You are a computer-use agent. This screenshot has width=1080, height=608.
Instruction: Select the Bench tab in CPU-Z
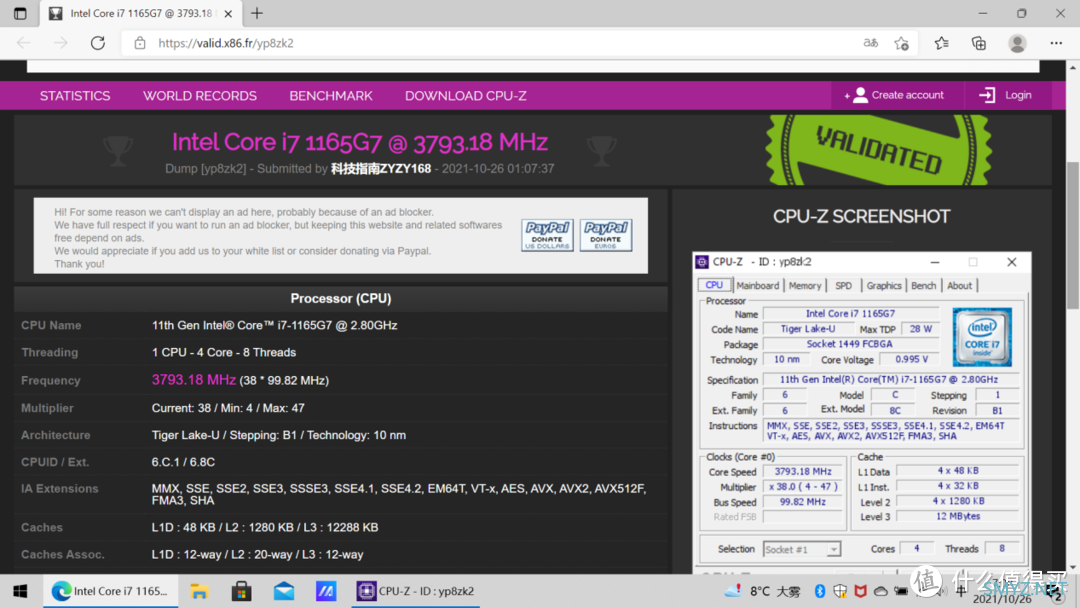pyautogui.click(x=923, y=285)
